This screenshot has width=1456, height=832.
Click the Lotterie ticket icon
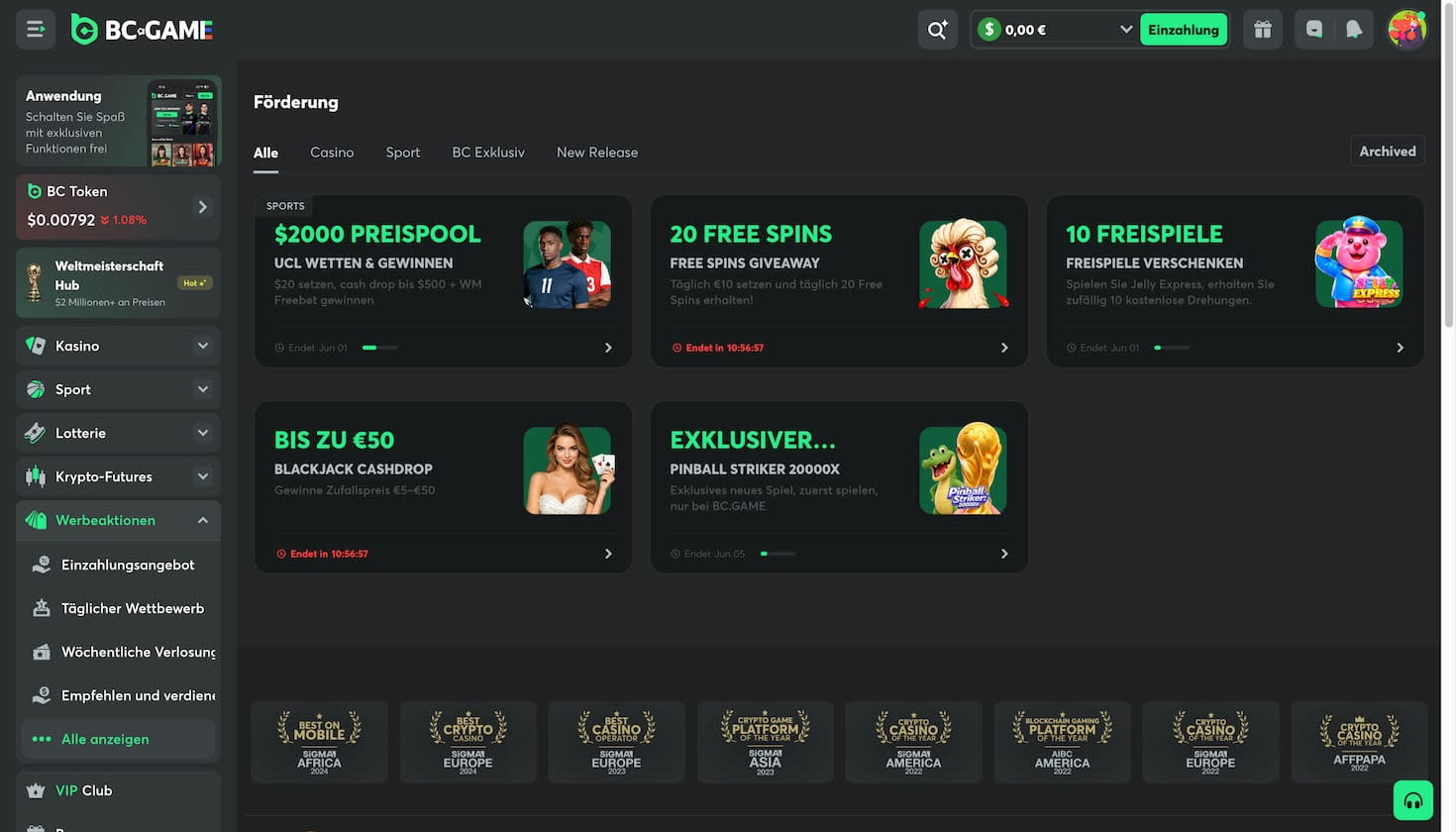tap(36, 433)
